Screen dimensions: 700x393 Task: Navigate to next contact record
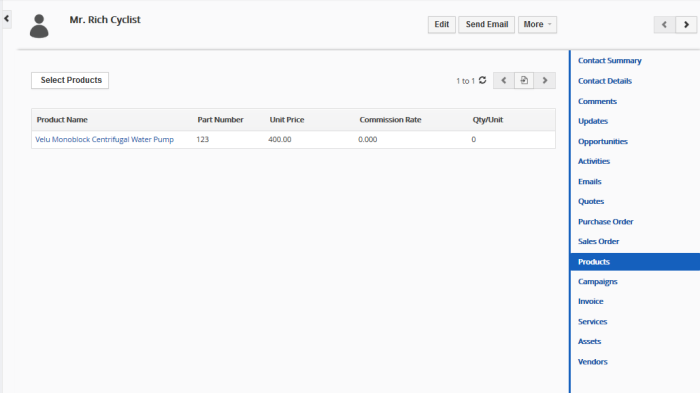pyautogui.click(x=686, y=25)
